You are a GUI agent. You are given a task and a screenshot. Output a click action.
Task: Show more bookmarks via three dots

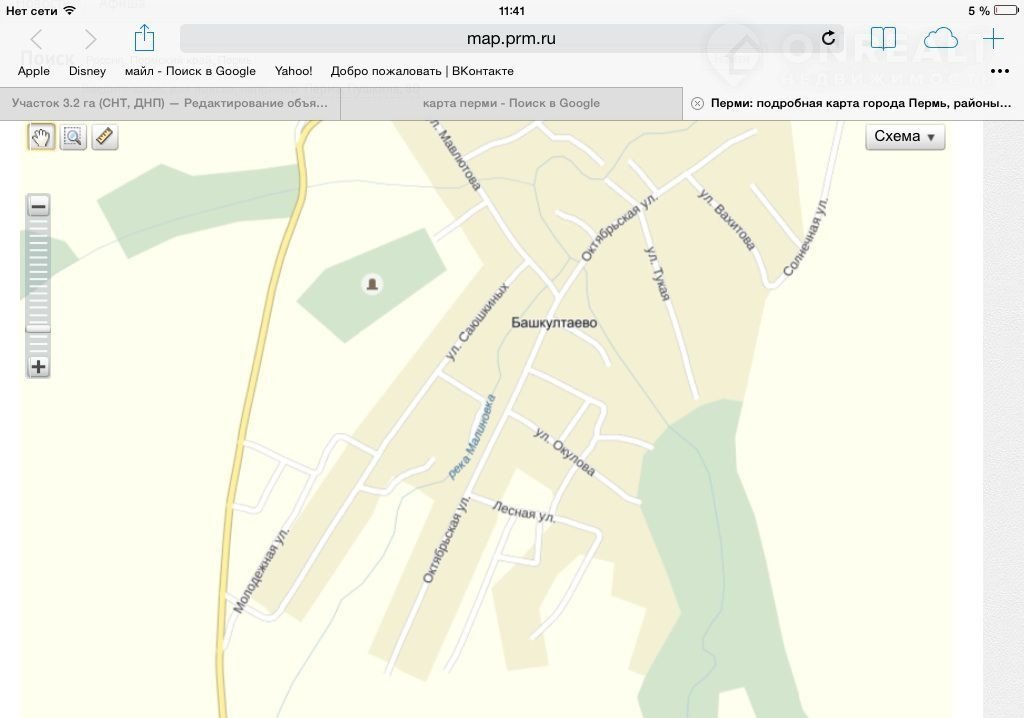tap(999, 71)
